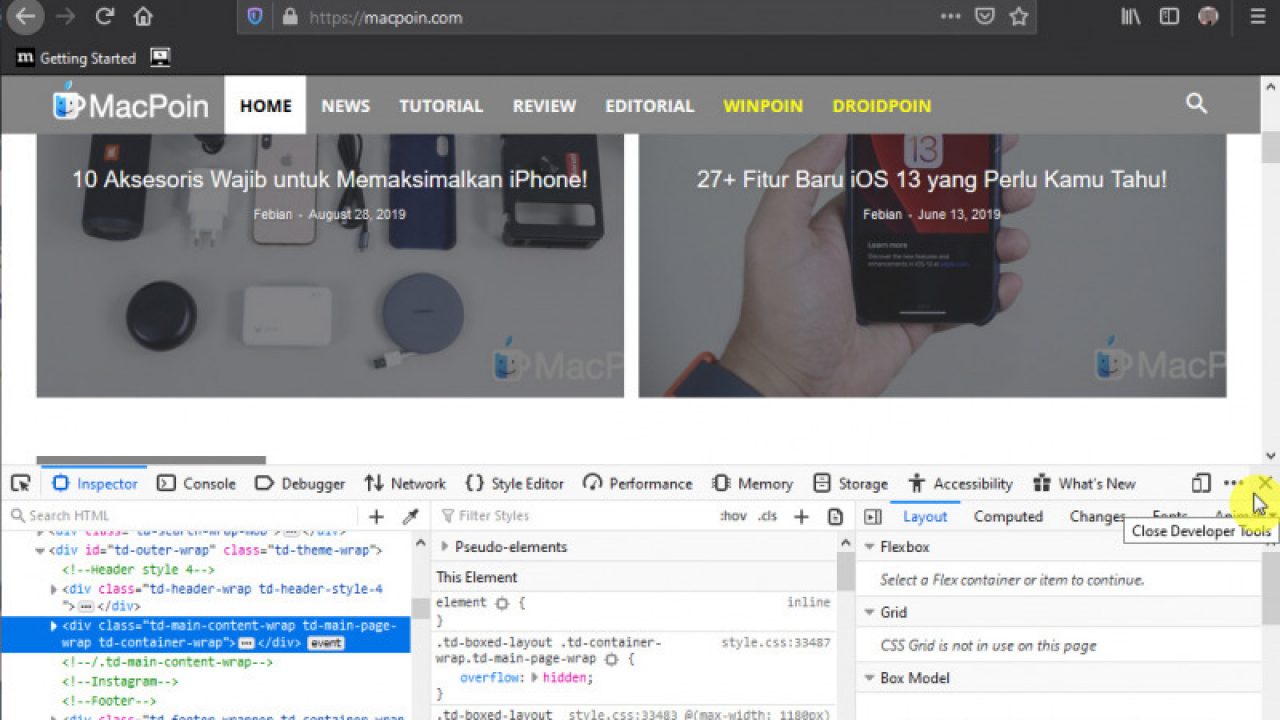This screenshot has height=720, width=1280.
Task: Switch to the Style Editor tab
Action: coord(515,483)
